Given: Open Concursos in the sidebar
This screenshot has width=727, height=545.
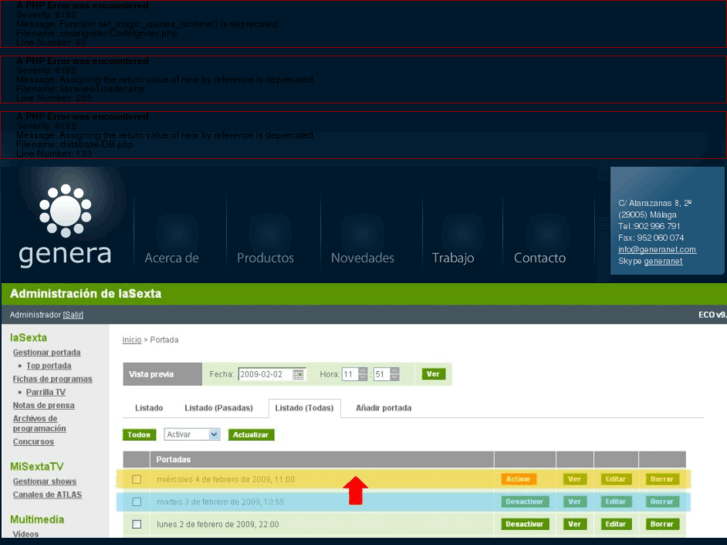Looking at the screenshot, I should click(33, 442).
